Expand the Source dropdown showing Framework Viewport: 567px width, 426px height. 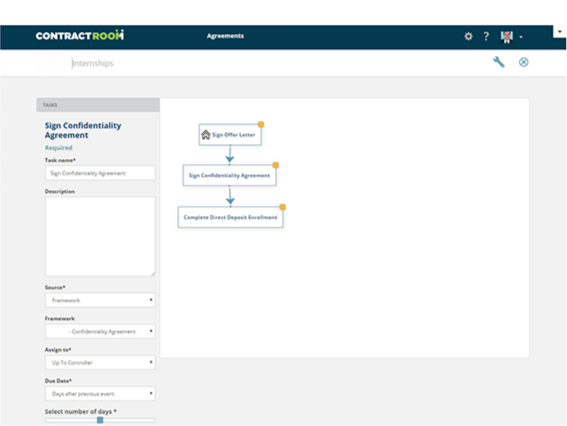[100, 300]
